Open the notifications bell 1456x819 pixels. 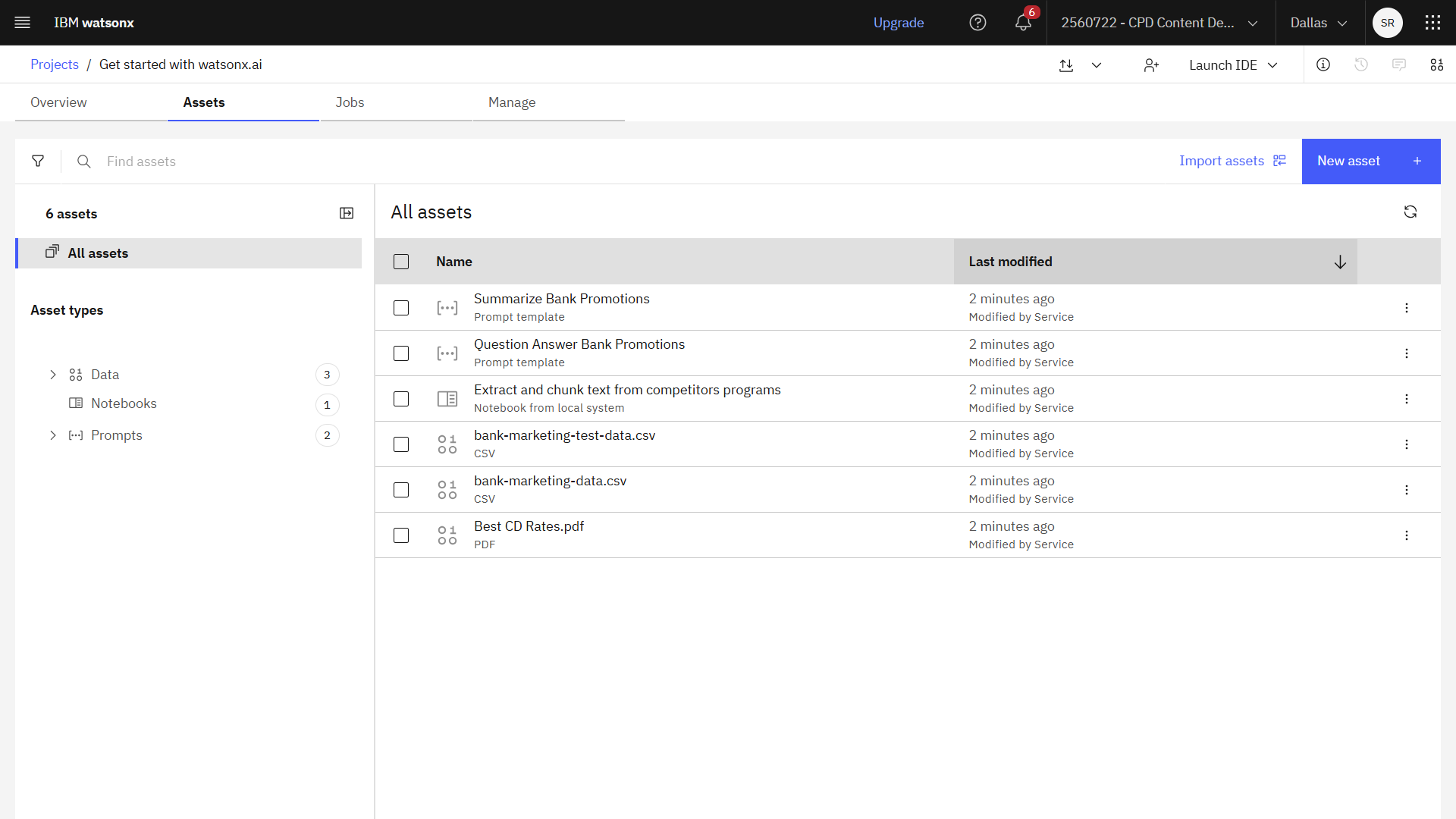click(1023, 23)
